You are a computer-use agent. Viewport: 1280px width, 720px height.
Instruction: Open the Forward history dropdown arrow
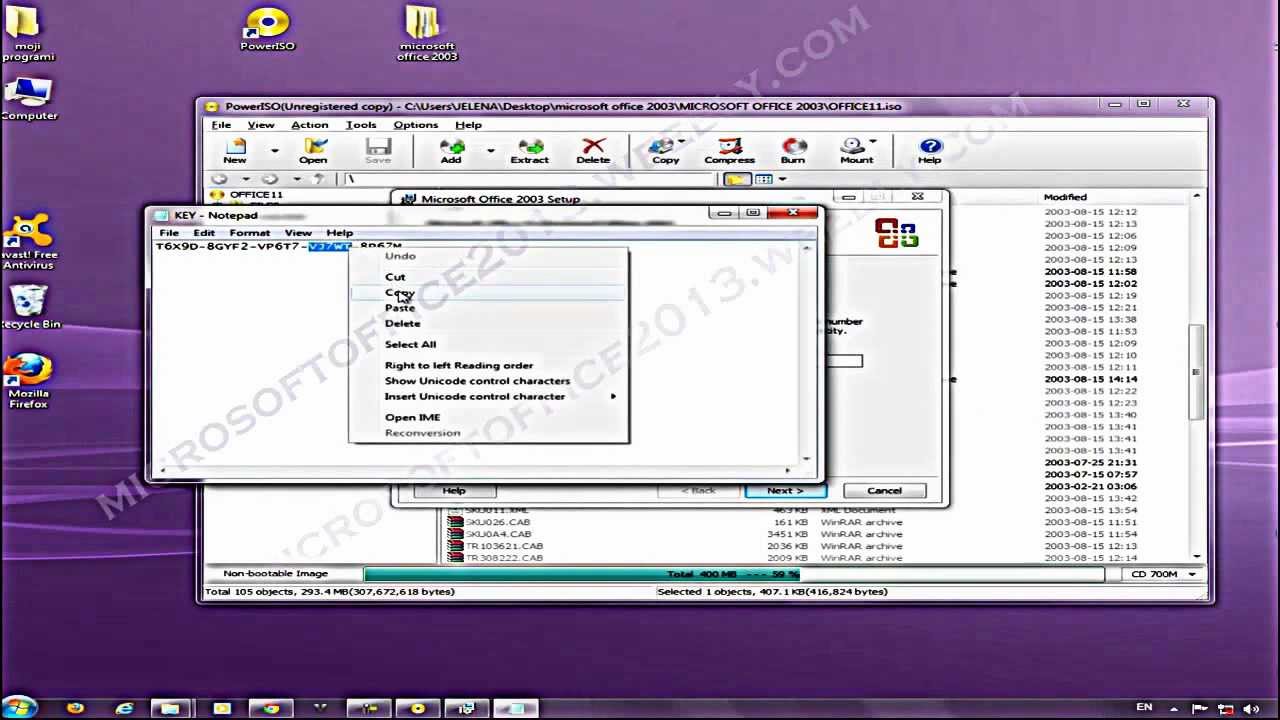click(x=296, y=179)
